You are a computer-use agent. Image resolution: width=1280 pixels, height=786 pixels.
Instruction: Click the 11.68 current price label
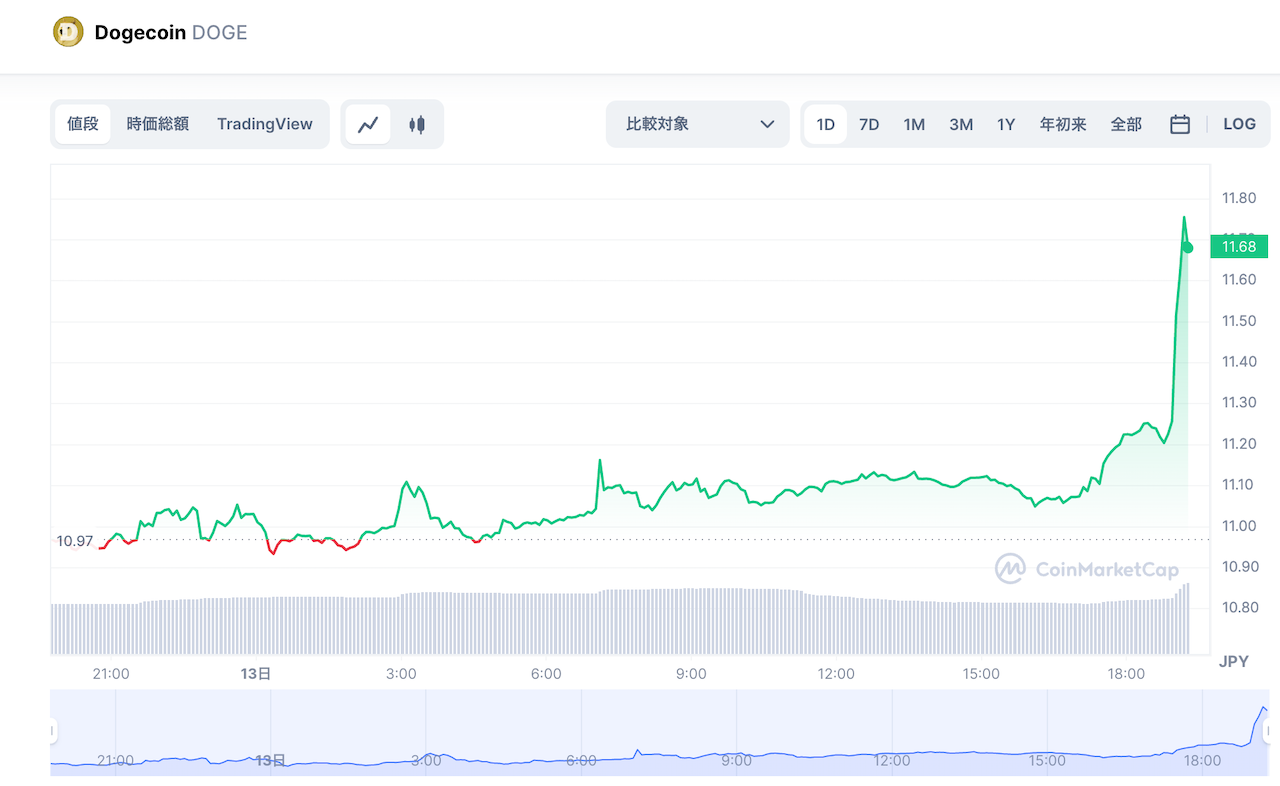click(x=1239, y=246)
